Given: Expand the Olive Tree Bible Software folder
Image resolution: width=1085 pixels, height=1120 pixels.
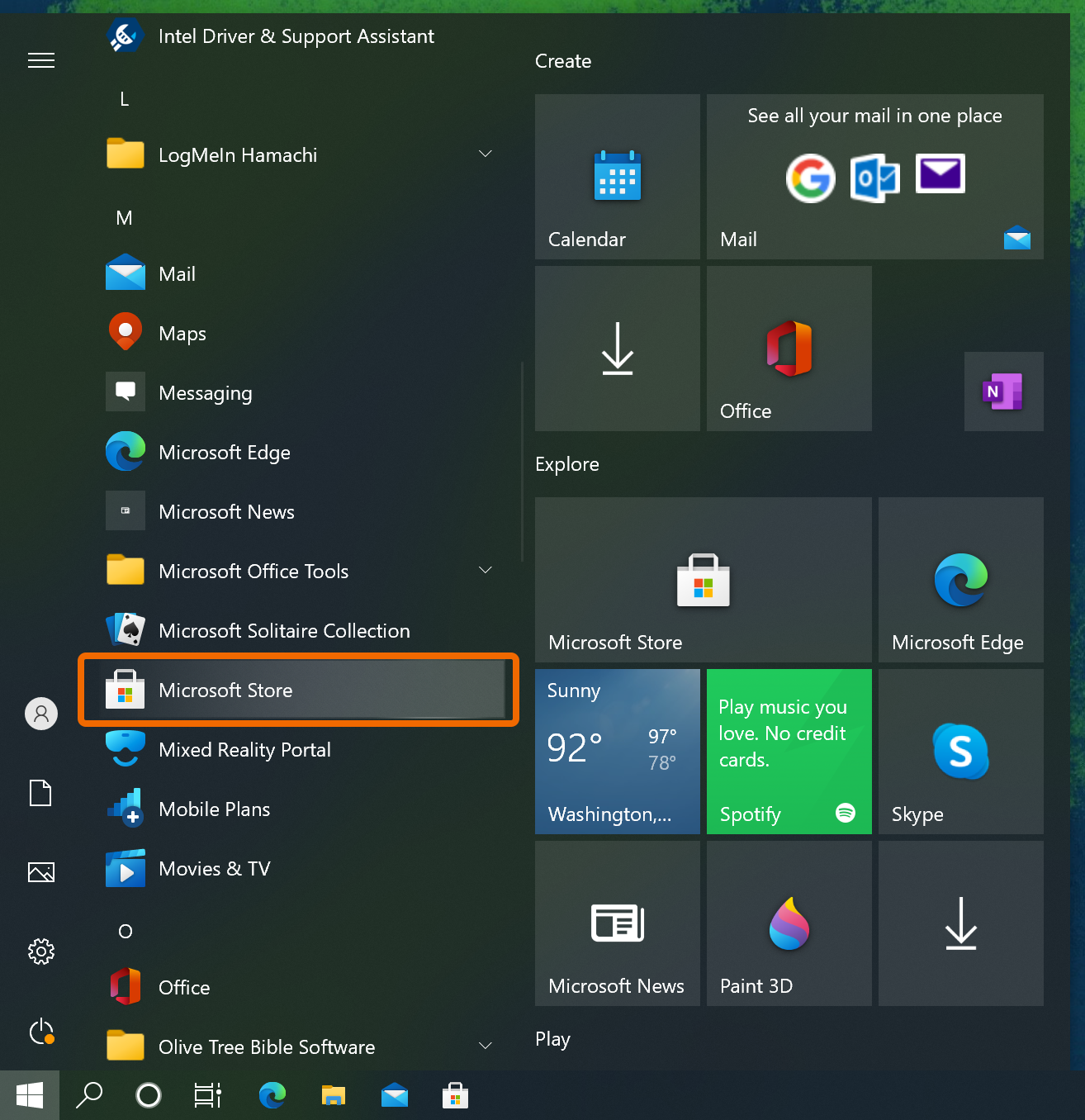Looking at the screenshot, I should (486, 1046).
